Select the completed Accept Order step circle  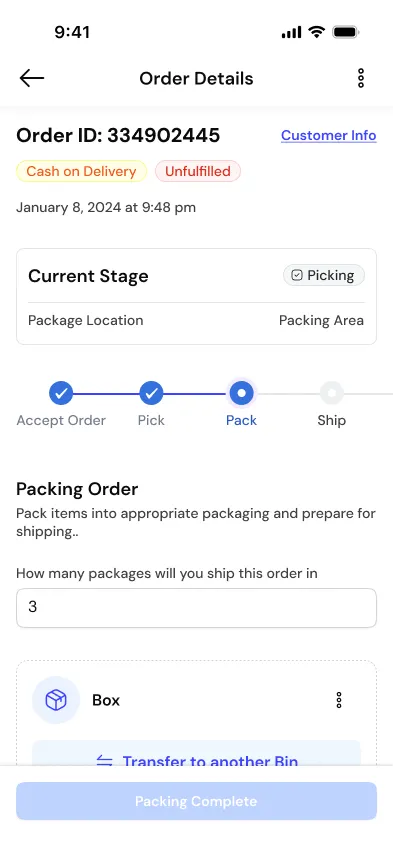(x=61, y=393)
